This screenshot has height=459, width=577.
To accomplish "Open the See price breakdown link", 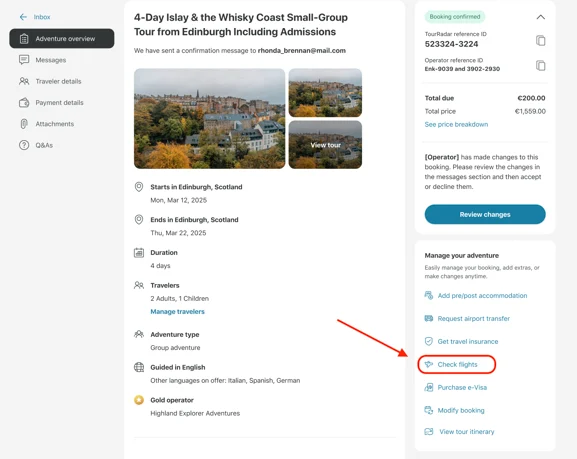I will pos(456,124).
